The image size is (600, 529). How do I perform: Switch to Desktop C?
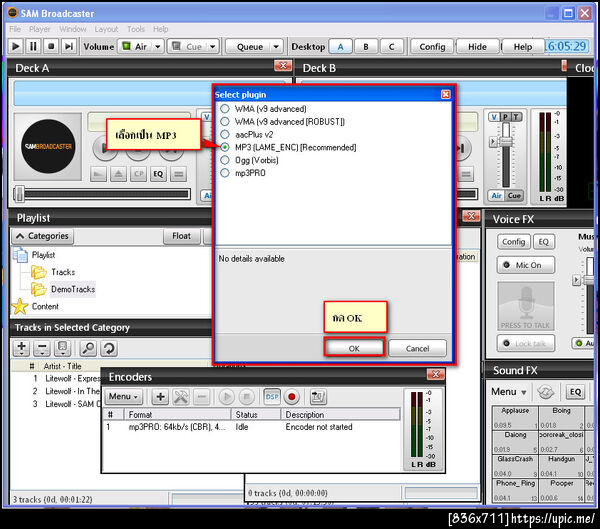pos(391,47)
